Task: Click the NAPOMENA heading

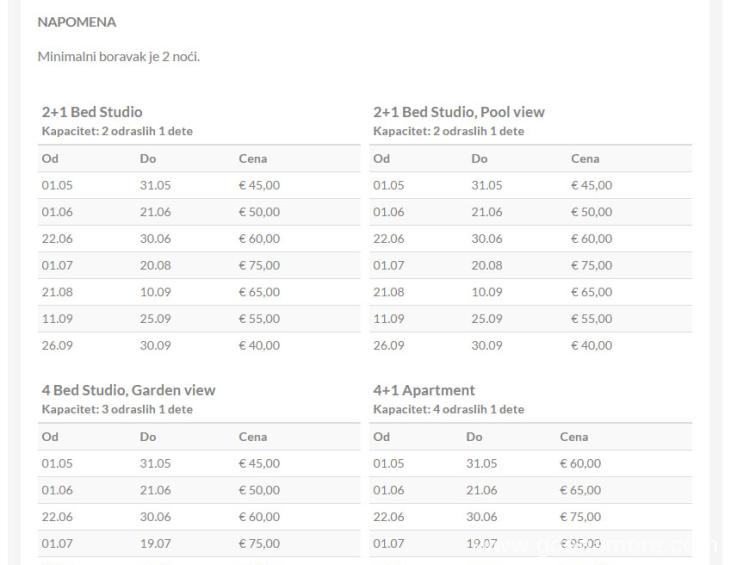Action: tap(76, 21)
